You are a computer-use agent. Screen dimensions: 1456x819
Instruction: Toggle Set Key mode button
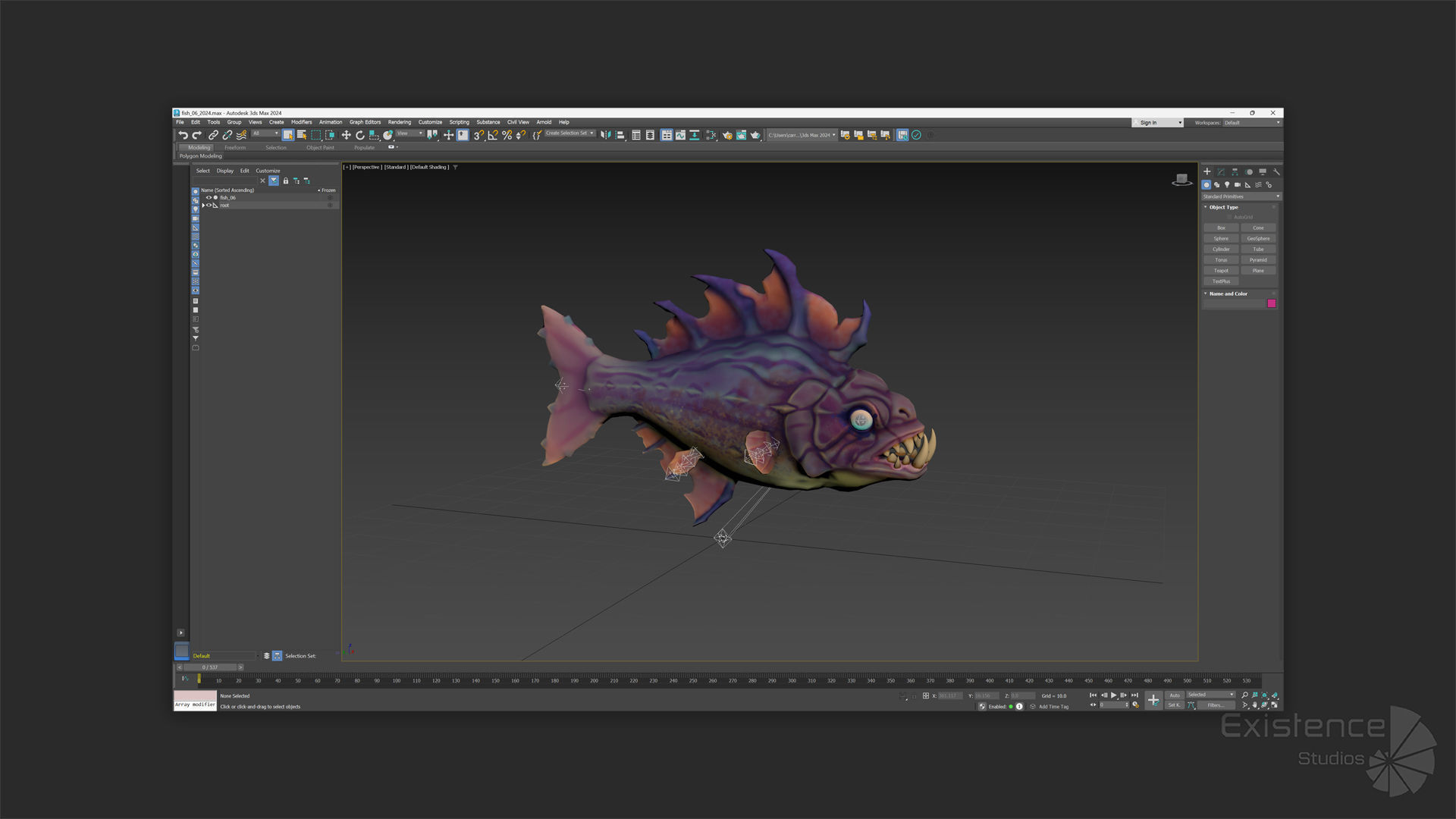[x=1174, y=705]
